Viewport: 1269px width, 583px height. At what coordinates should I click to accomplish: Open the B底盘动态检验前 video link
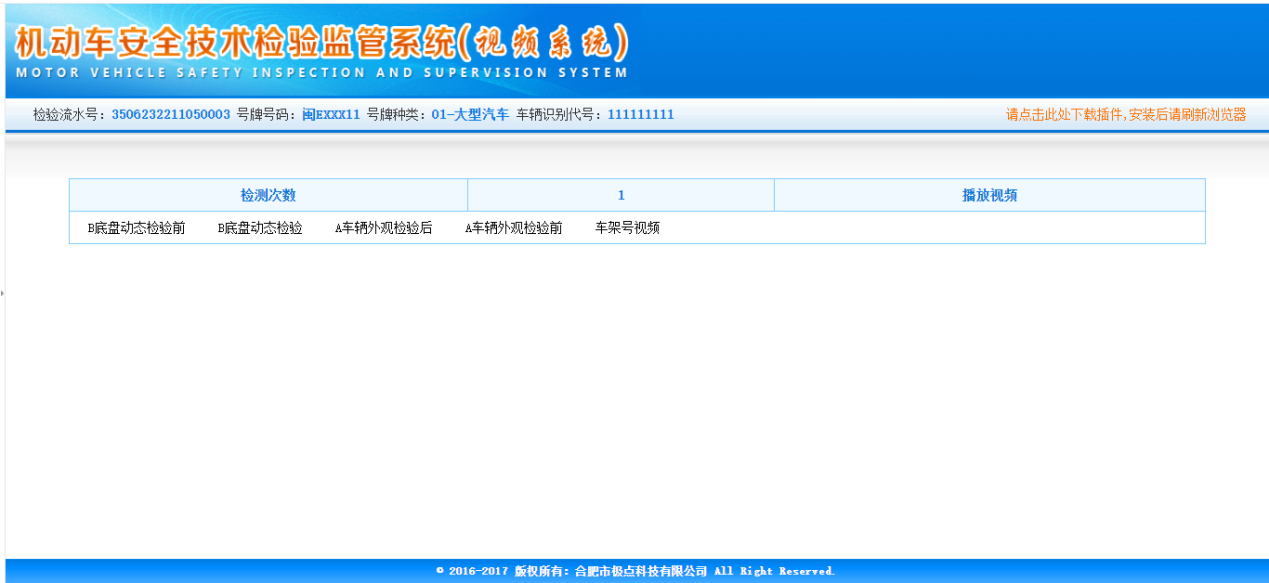coord(136,228)
